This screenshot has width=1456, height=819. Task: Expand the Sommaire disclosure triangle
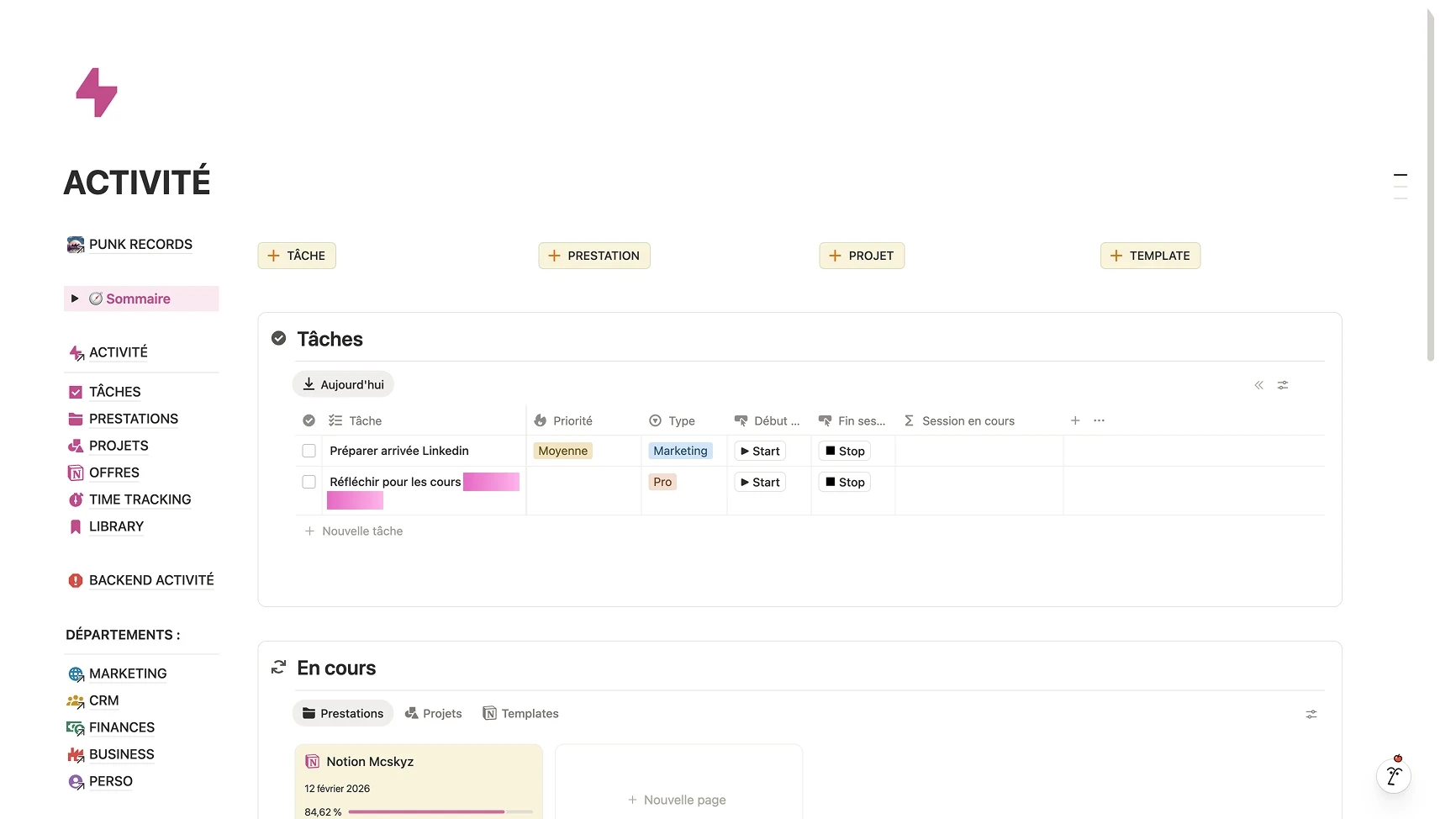coord(75,299)
